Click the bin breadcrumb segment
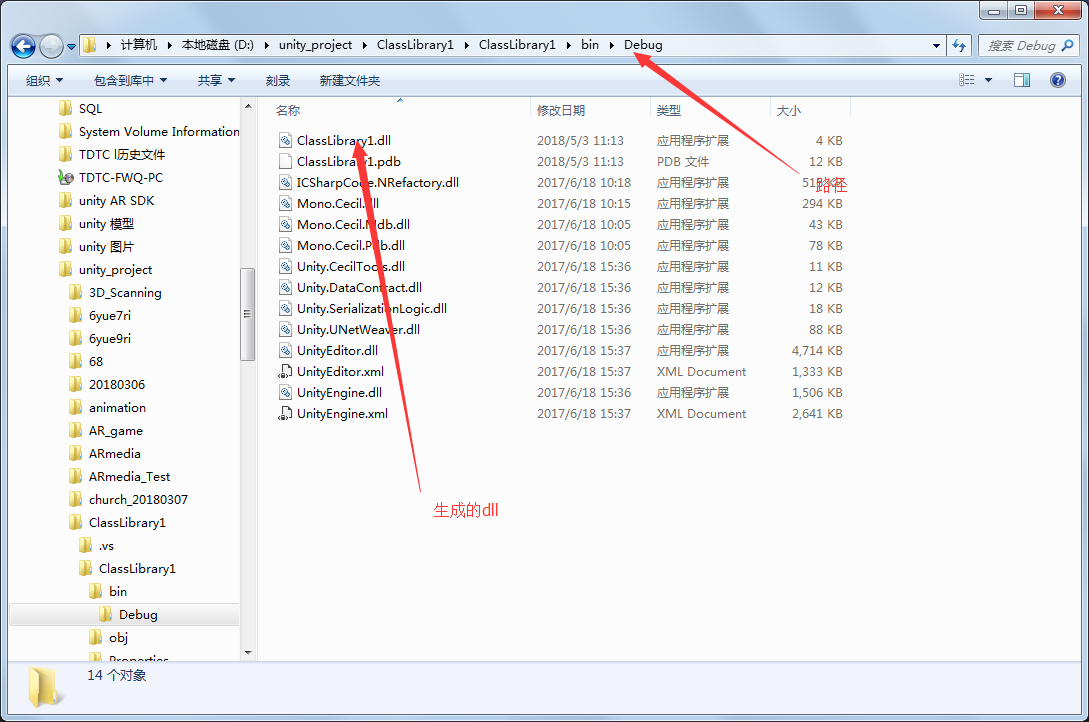The height and width of the screenshot is (722, 1089). coord(590,45)
